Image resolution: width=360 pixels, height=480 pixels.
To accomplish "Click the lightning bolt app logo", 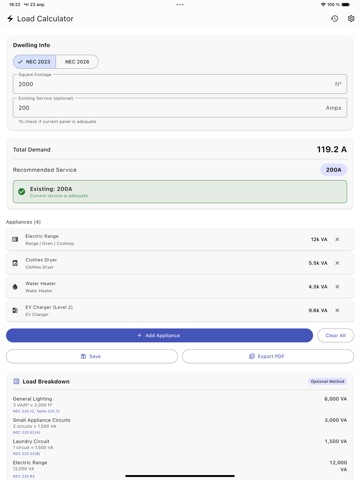I will 10,19.
